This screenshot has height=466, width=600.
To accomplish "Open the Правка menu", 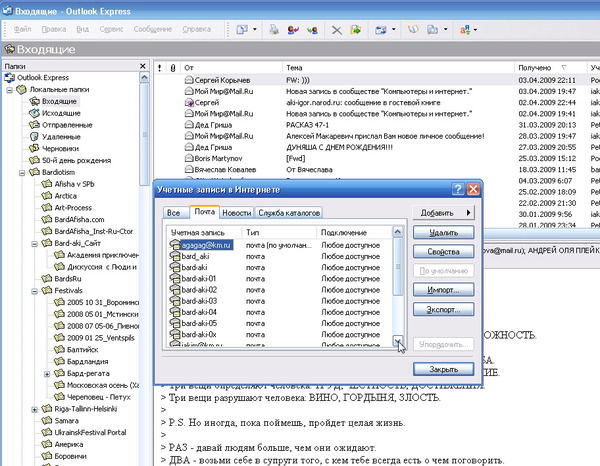I will click(54, 29).
